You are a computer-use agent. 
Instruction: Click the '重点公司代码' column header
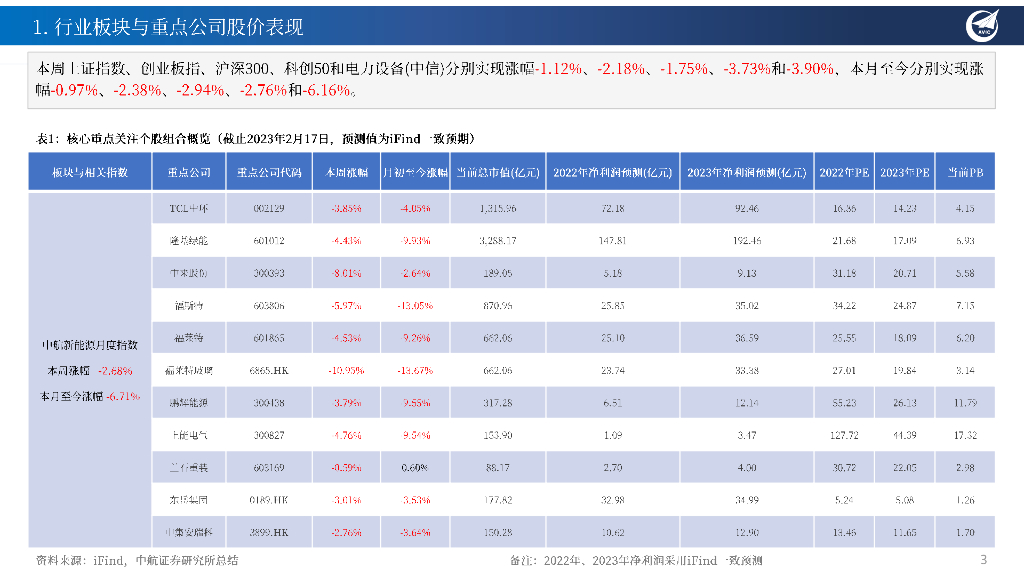pos(269,172)
